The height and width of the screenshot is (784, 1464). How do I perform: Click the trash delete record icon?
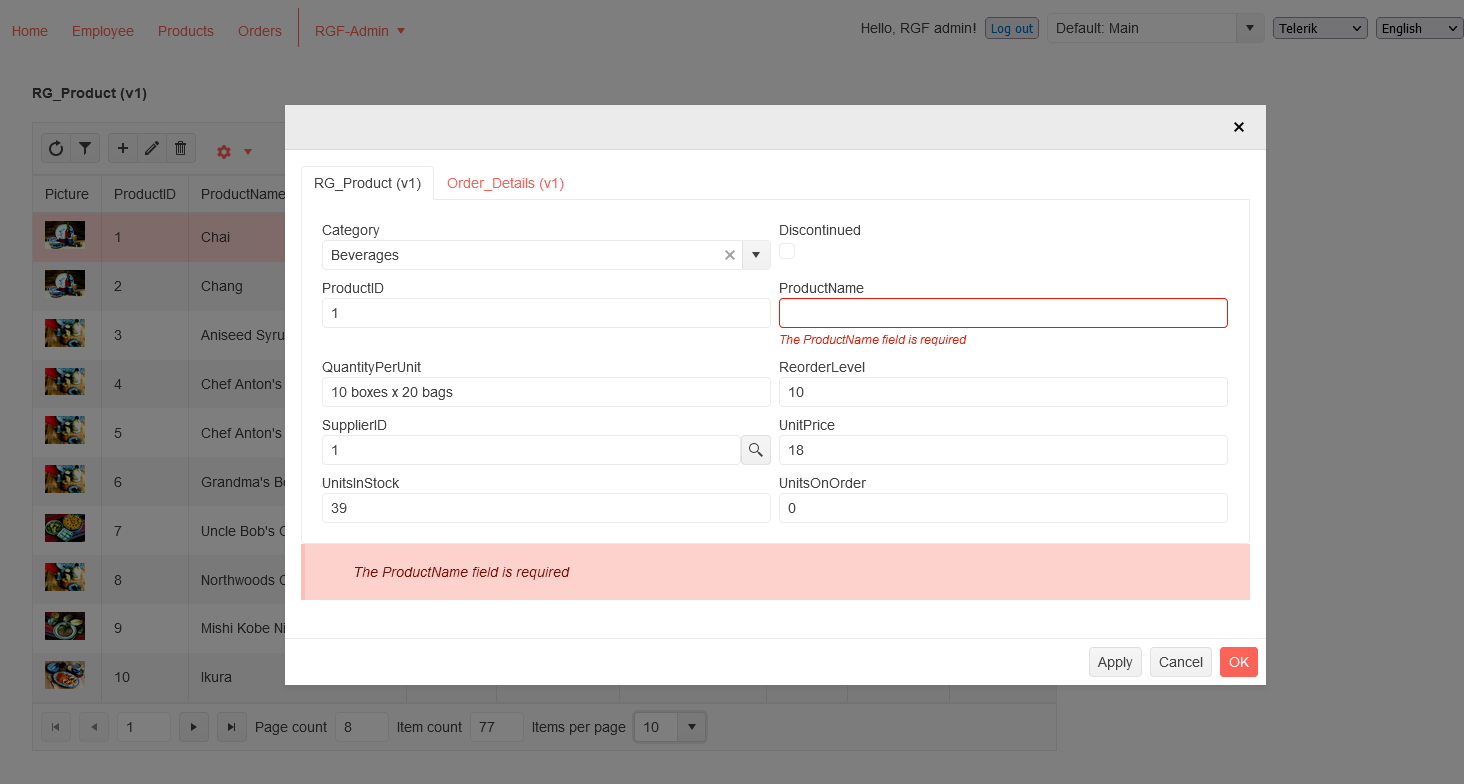[x=180, y=149]
